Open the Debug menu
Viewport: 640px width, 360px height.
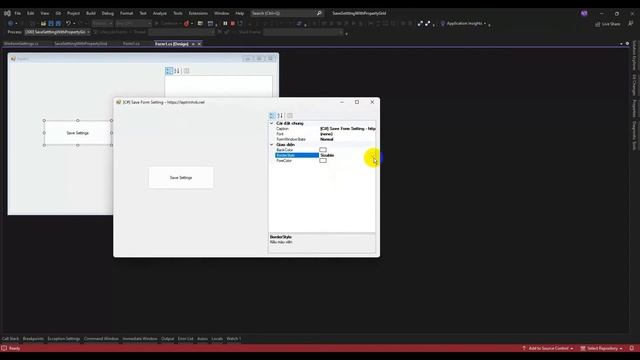pyautogui.click(x=108, y=13)
